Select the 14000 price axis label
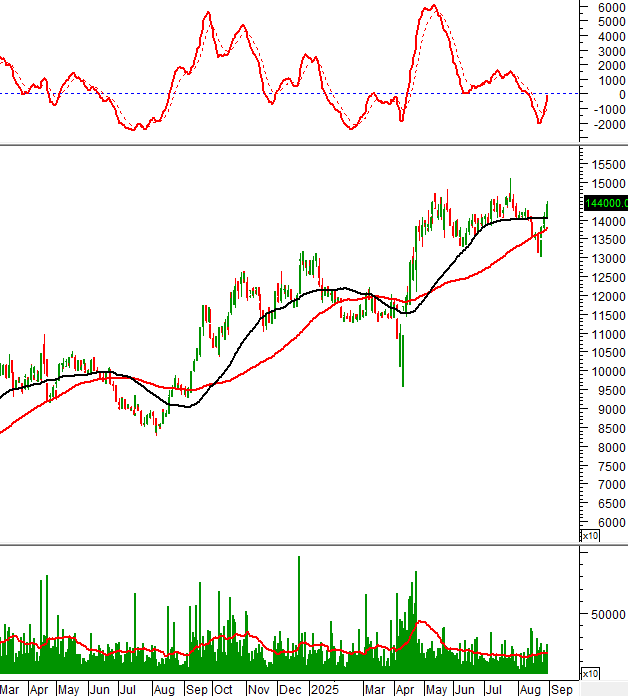The height and width of the screenshot is (696, 628). point(608,221)
